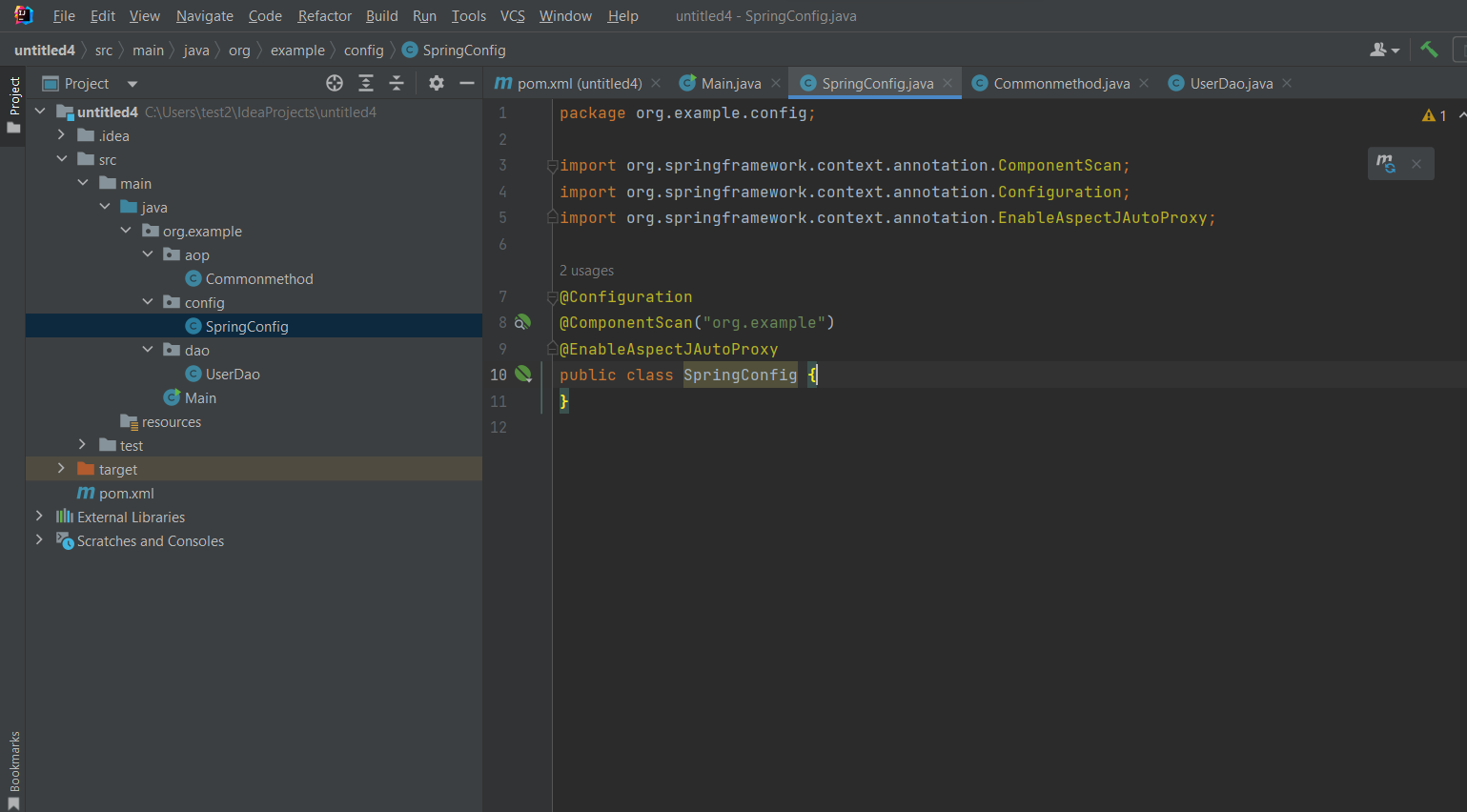Hide the Project panel with minus icon

(467, 84)
